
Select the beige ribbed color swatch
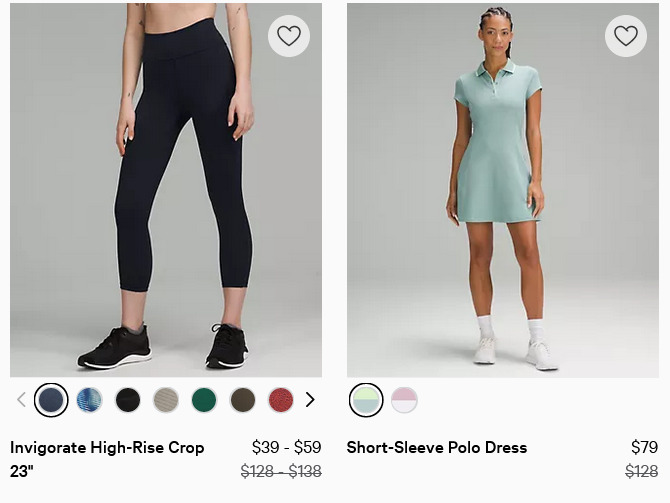(166, 400)
